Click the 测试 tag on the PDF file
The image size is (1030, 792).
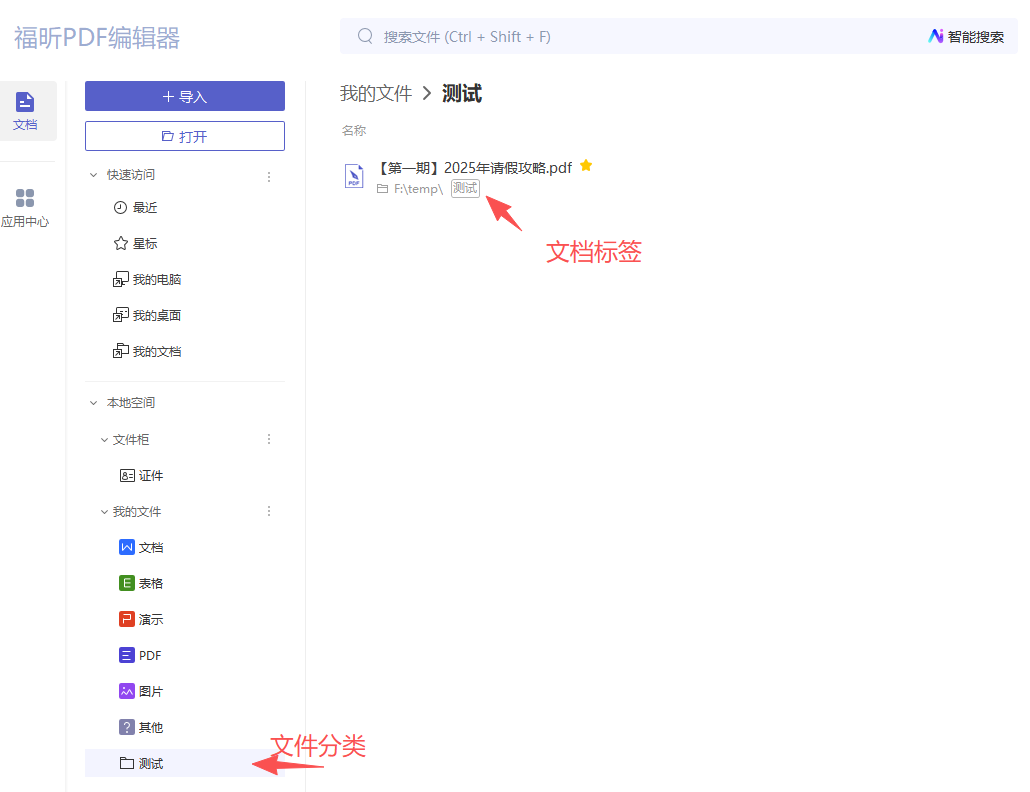(x=465, y=188)
